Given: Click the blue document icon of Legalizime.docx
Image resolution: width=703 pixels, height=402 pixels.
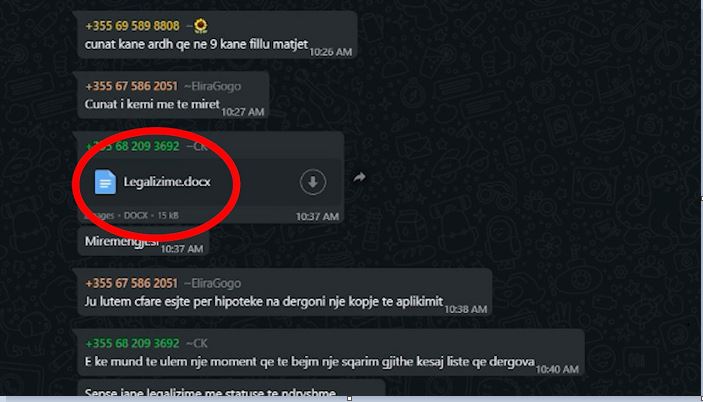Looking at the screenshot, I should click(105, 182).
